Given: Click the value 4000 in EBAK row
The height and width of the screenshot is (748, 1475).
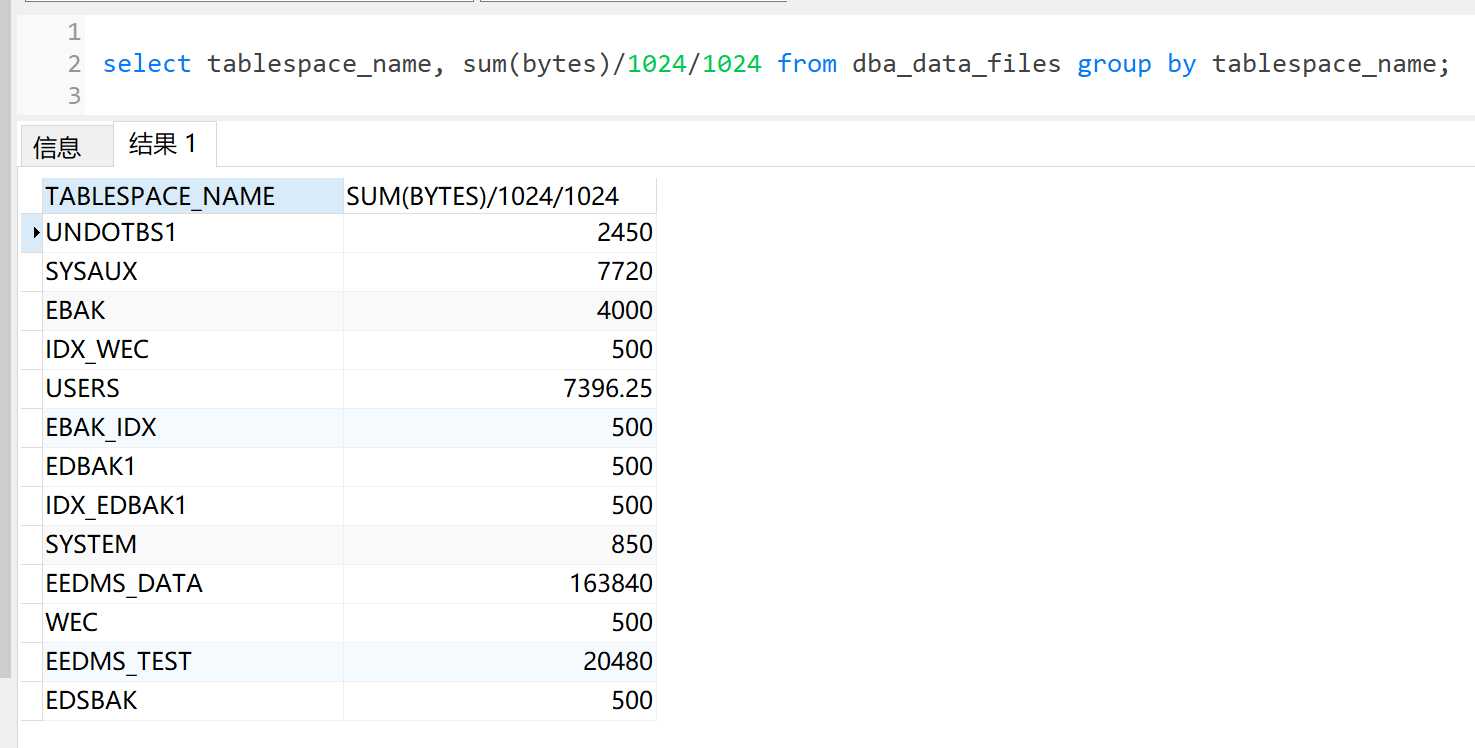Looking at the screenshot, I should tap(500, 311).
